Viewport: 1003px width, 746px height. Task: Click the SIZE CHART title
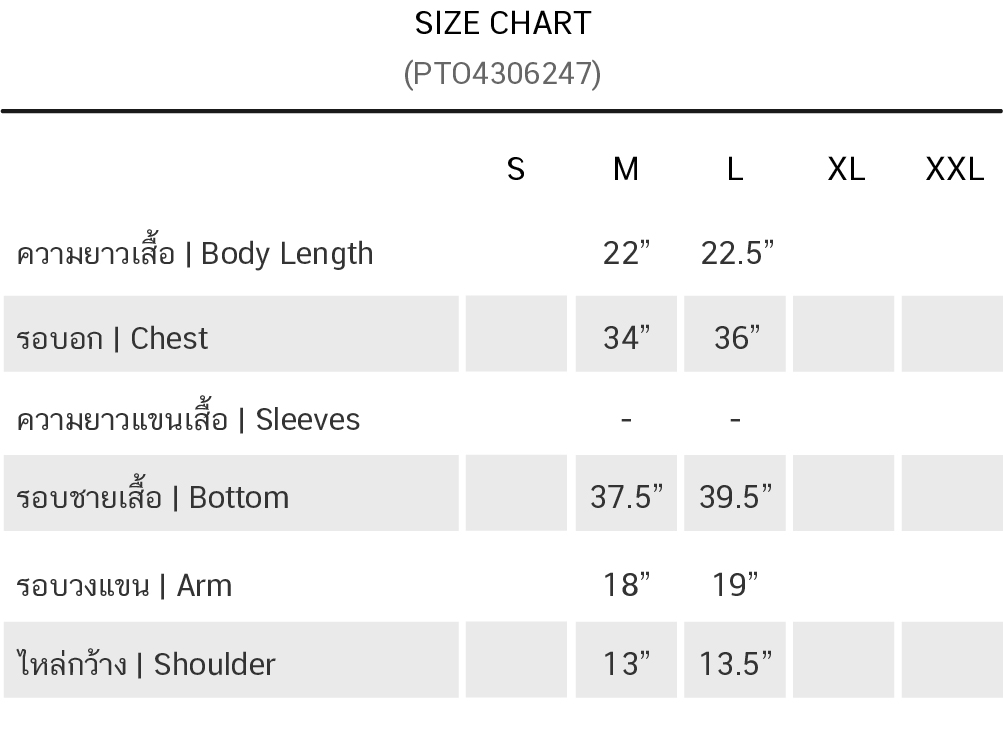coord(503,24)
